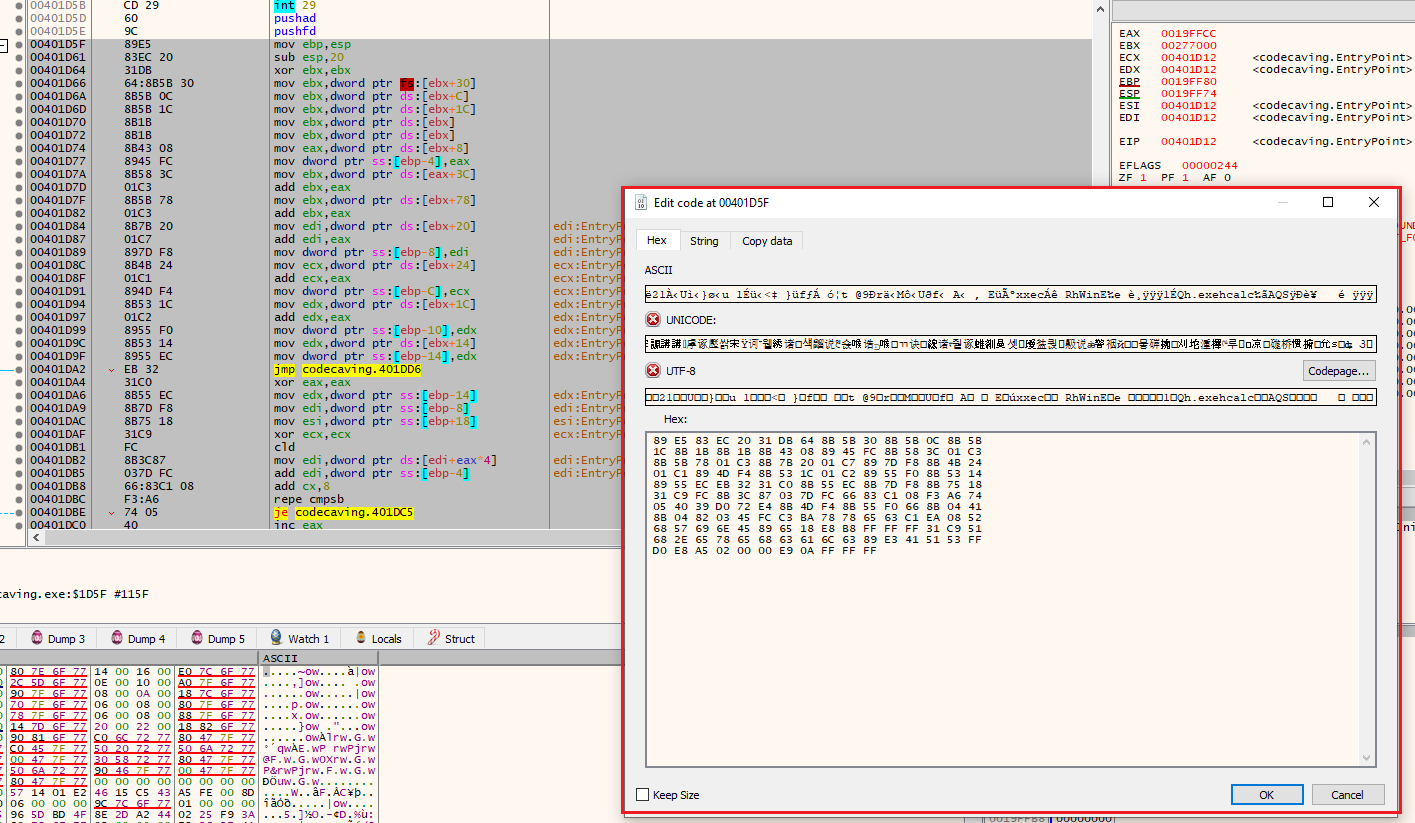Toggle the AF flag value
The height and width of the screenshot is (823, 1415).
(1226, 177)
